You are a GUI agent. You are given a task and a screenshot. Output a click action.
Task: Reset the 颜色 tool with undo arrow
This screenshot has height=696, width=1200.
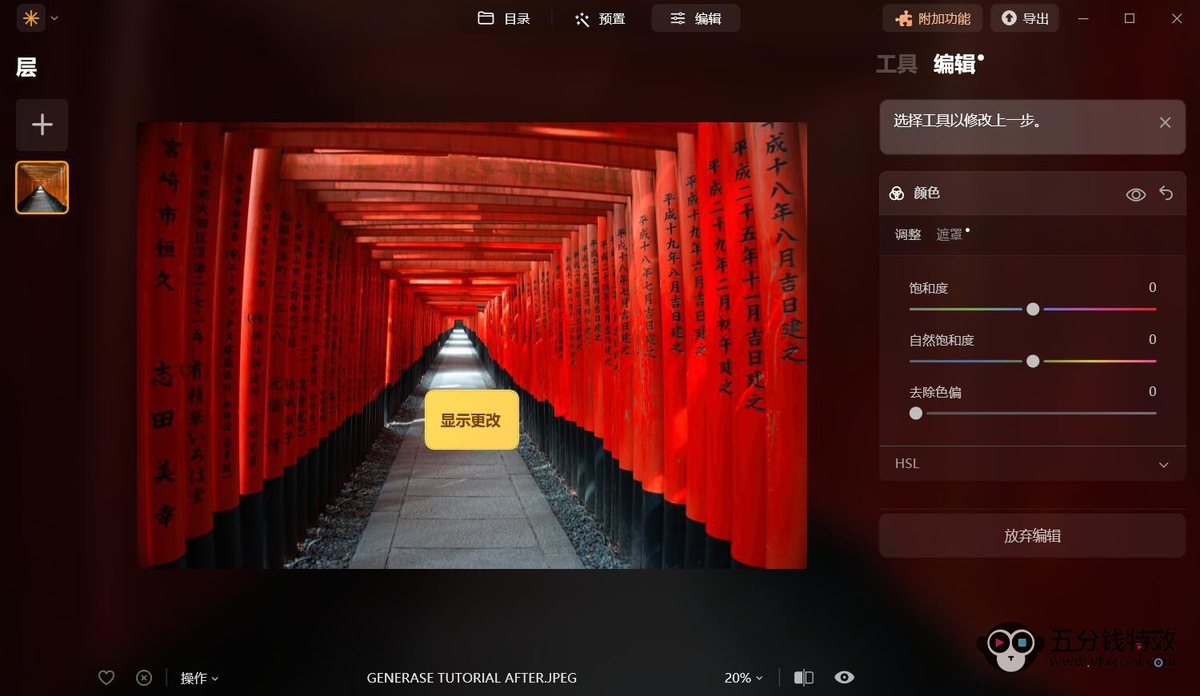pyautogui.click(x=1166, y=194)
